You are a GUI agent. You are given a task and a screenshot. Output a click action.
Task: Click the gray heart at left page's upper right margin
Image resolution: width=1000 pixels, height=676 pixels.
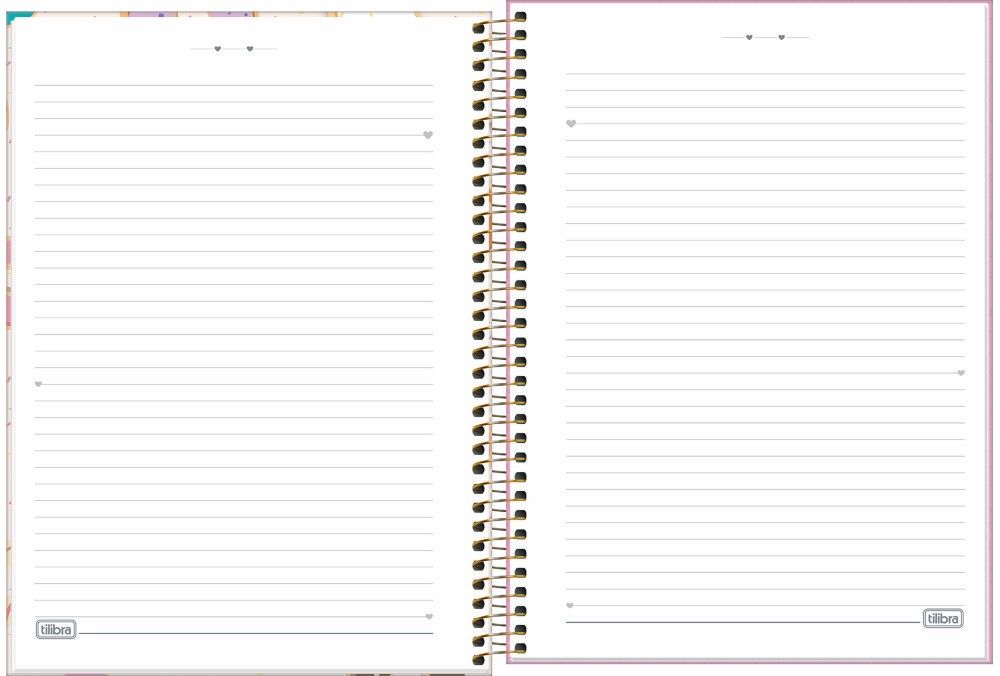428,135
